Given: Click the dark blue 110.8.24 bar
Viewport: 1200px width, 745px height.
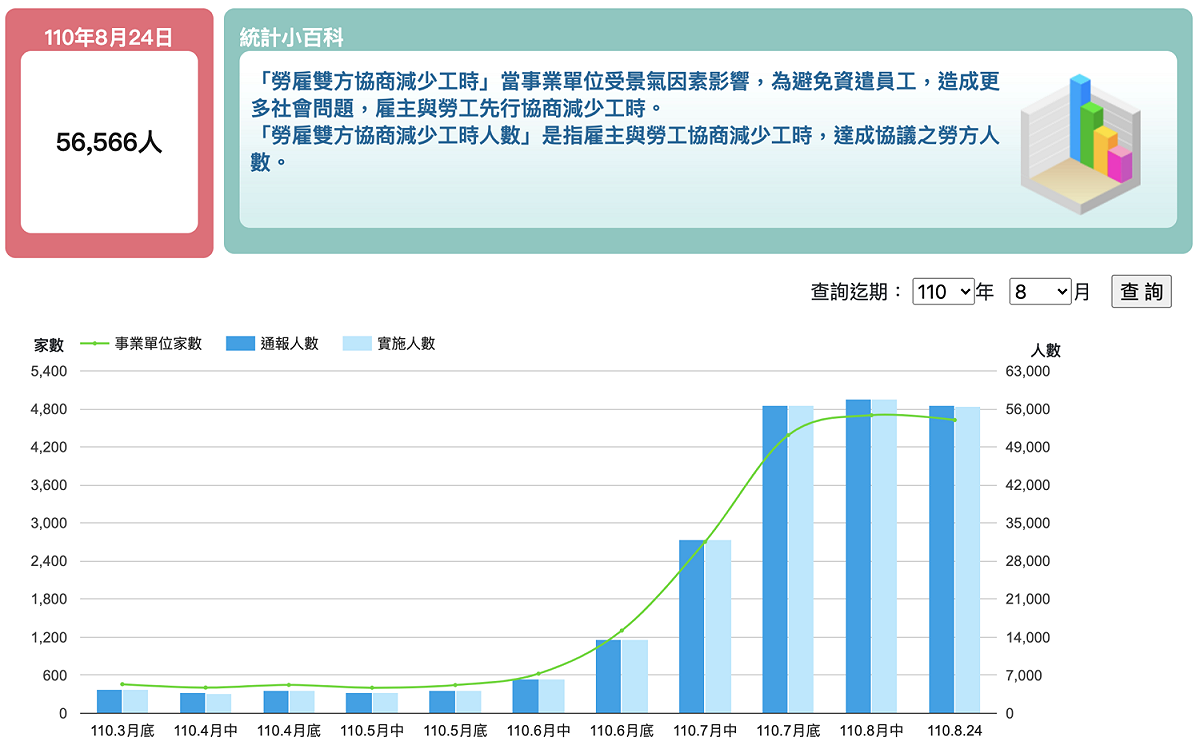Looking at the screenshot, I should [941, 559].
